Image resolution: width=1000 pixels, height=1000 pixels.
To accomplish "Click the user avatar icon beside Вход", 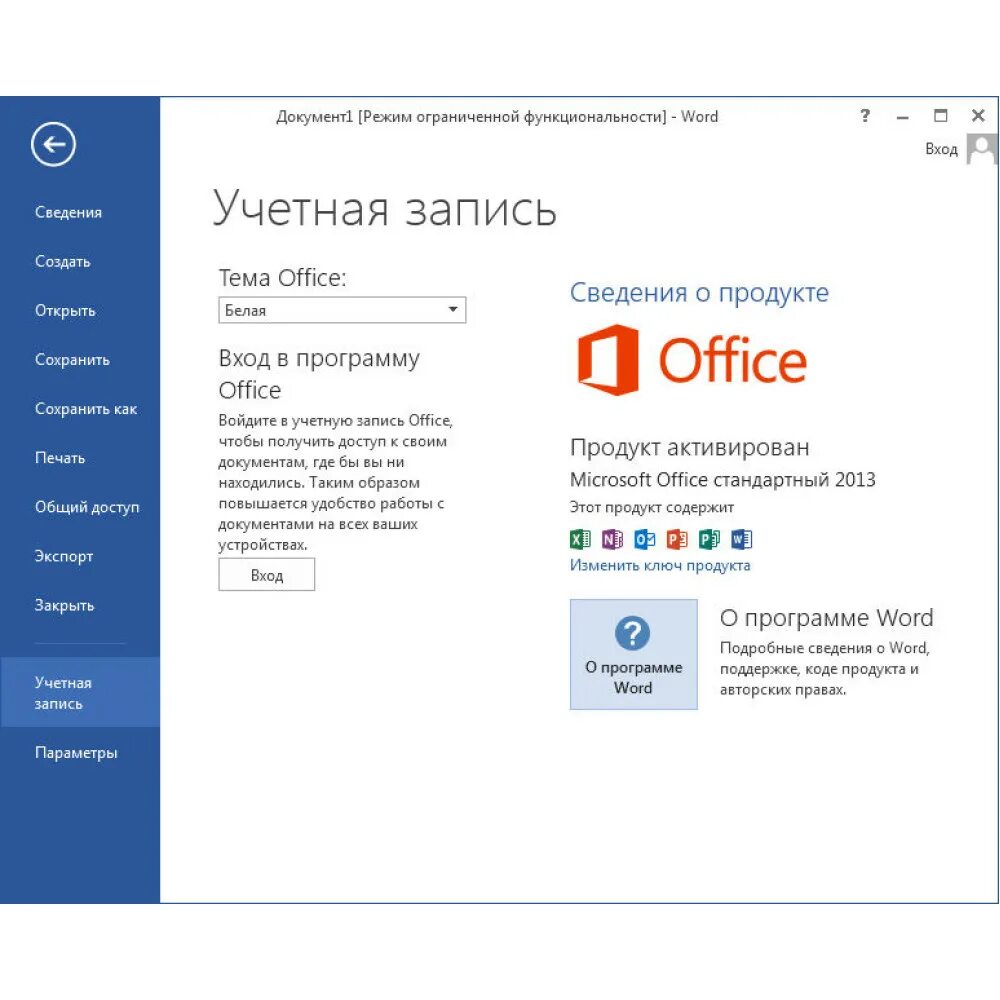I will (982, 149).
